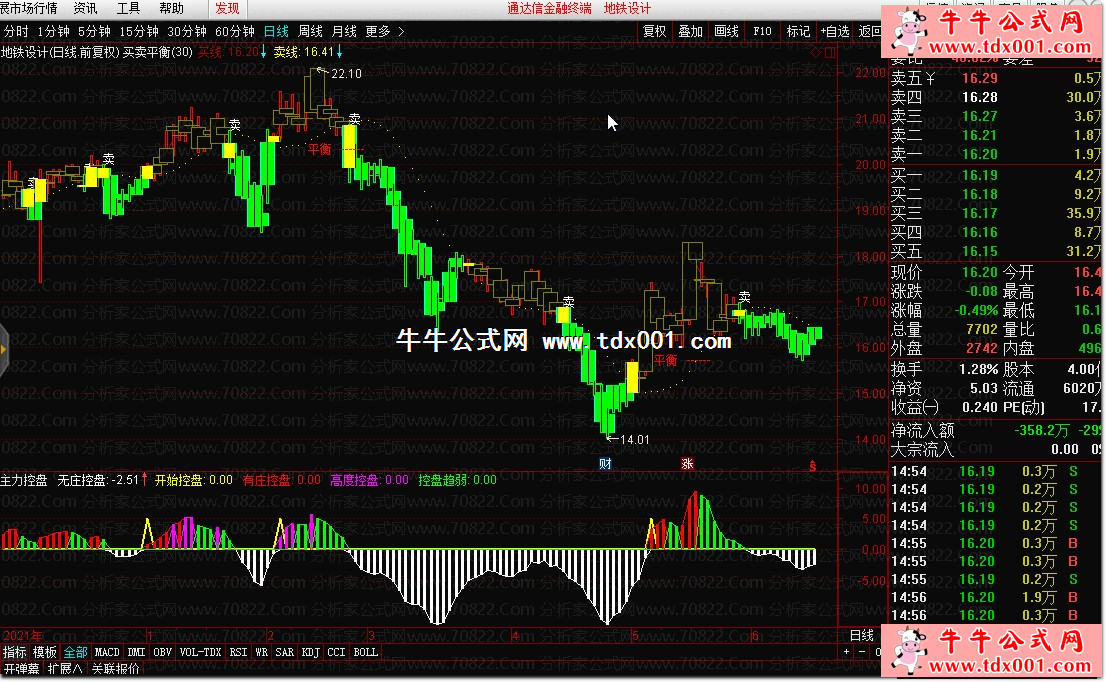
Task: Switch to the 月线 monthly timeframe
Action: click(x=344, y=31)
